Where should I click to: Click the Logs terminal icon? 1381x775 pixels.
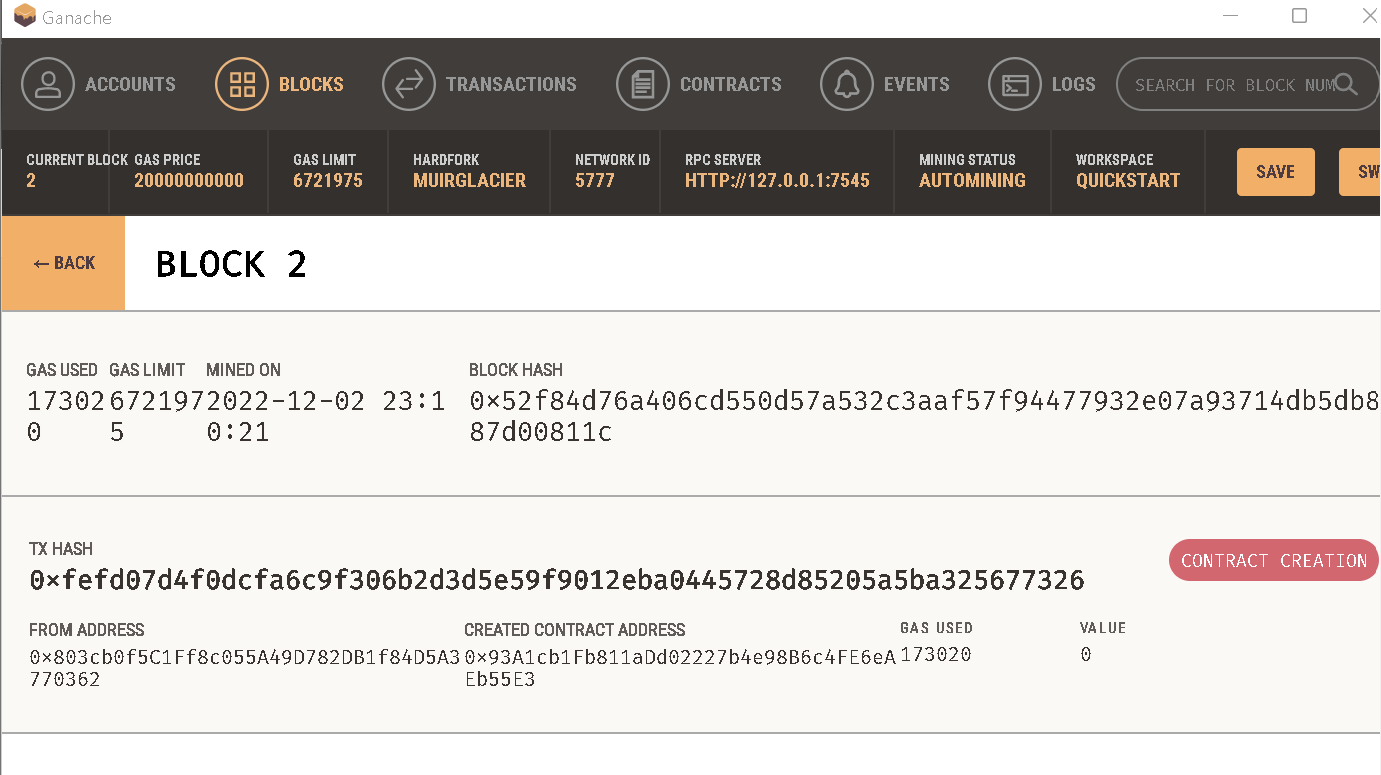click(x=1015, y=84)
